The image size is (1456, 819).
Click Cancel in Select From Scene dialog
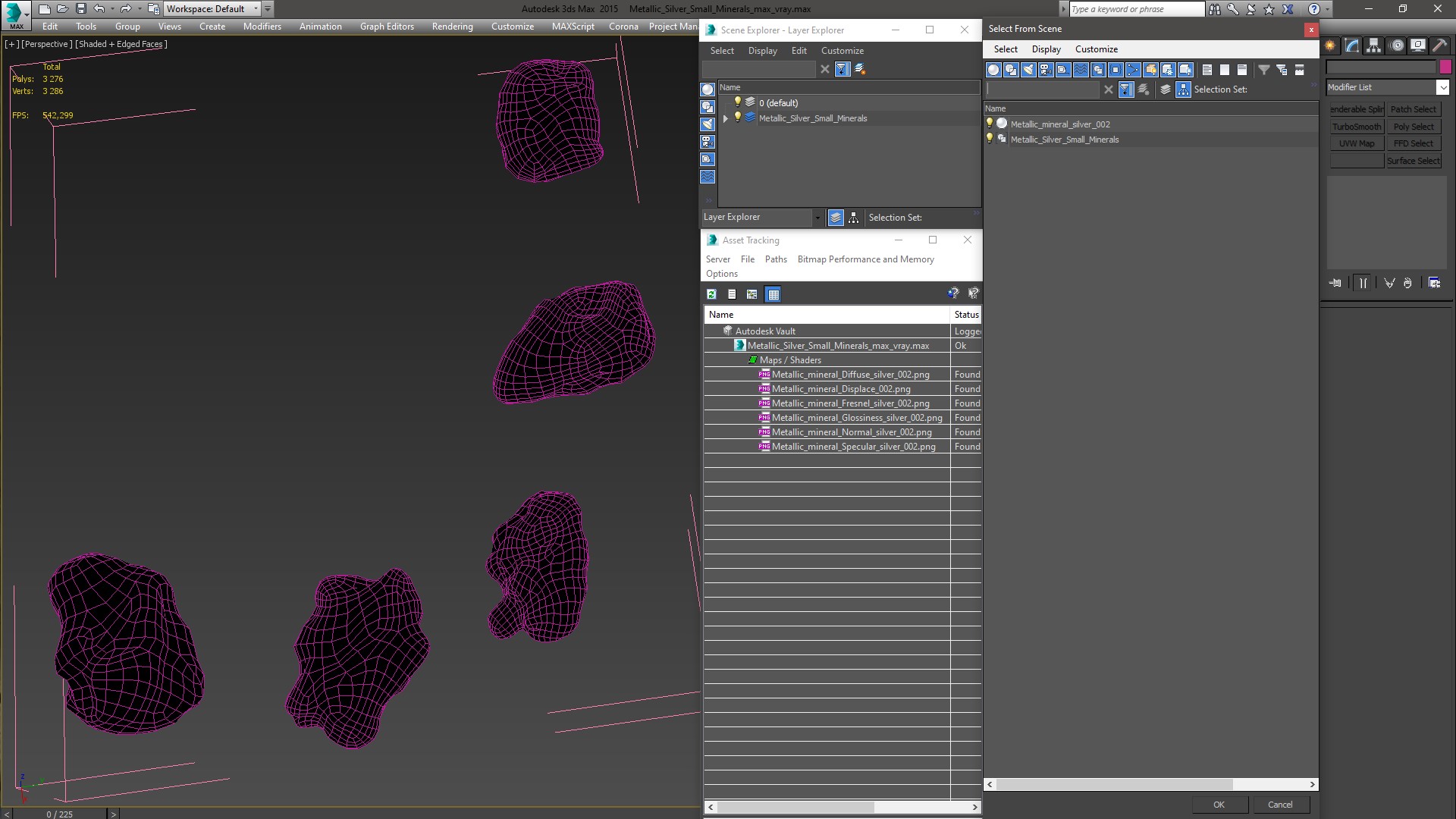tap(1280, 805)
